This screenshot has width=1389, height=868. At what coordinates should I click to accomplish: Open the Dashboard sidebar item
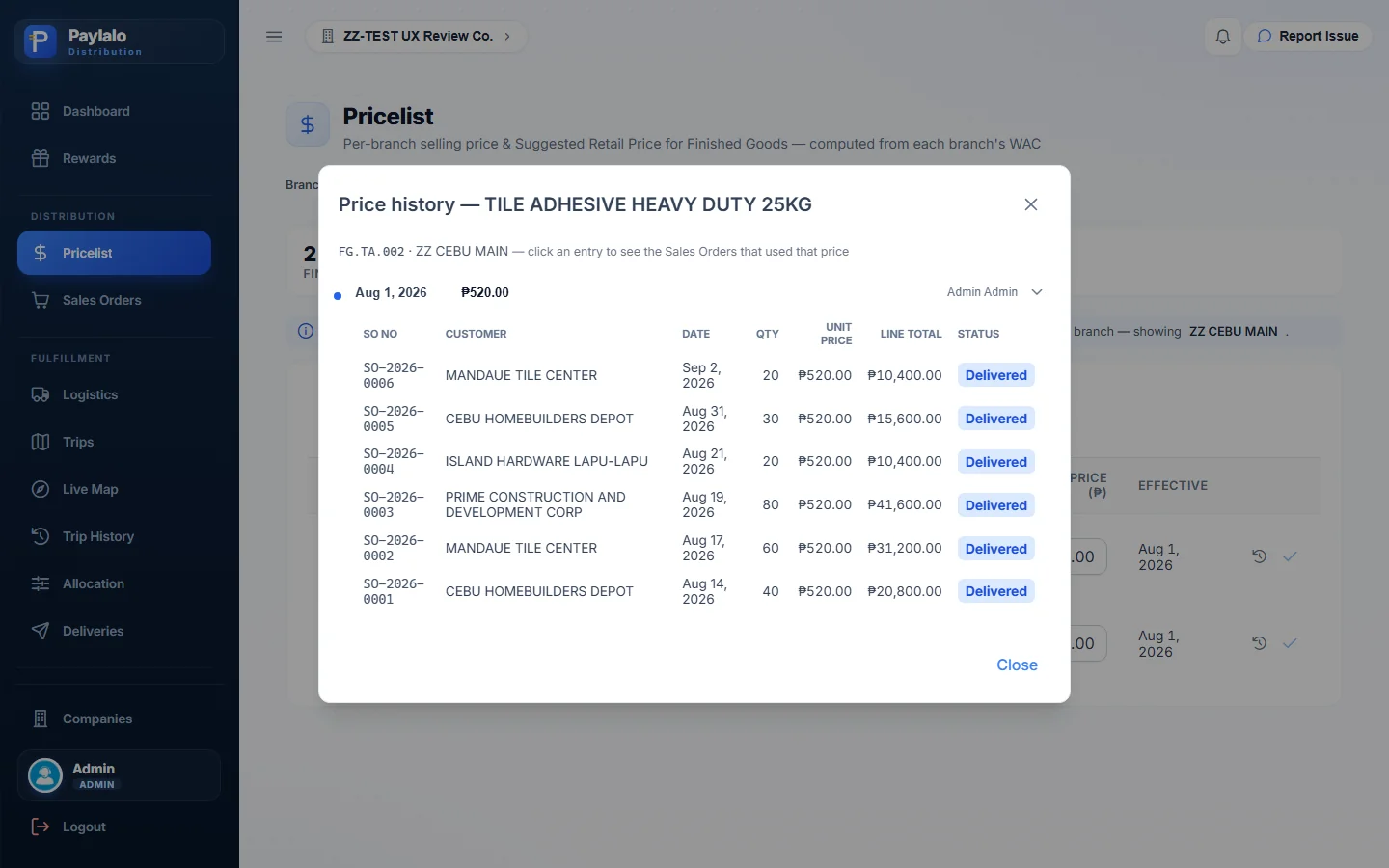tap(114, 111)
